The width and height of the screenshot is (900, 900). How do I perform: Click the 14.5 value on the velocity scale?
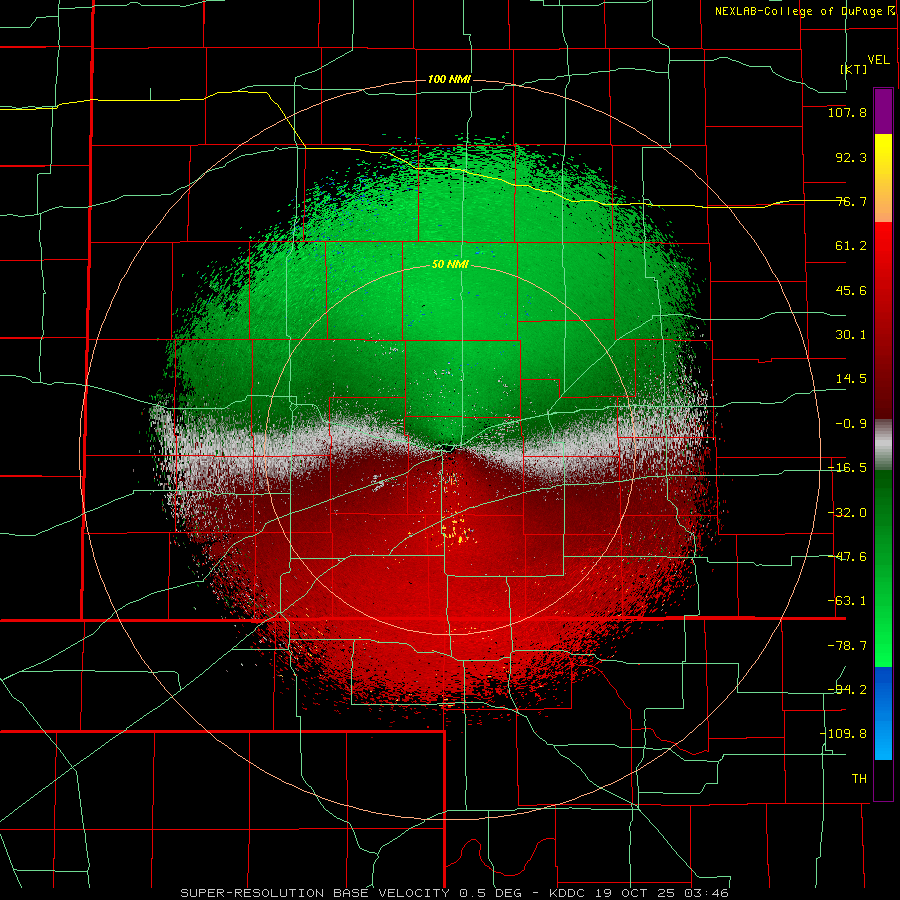(851, 379)
